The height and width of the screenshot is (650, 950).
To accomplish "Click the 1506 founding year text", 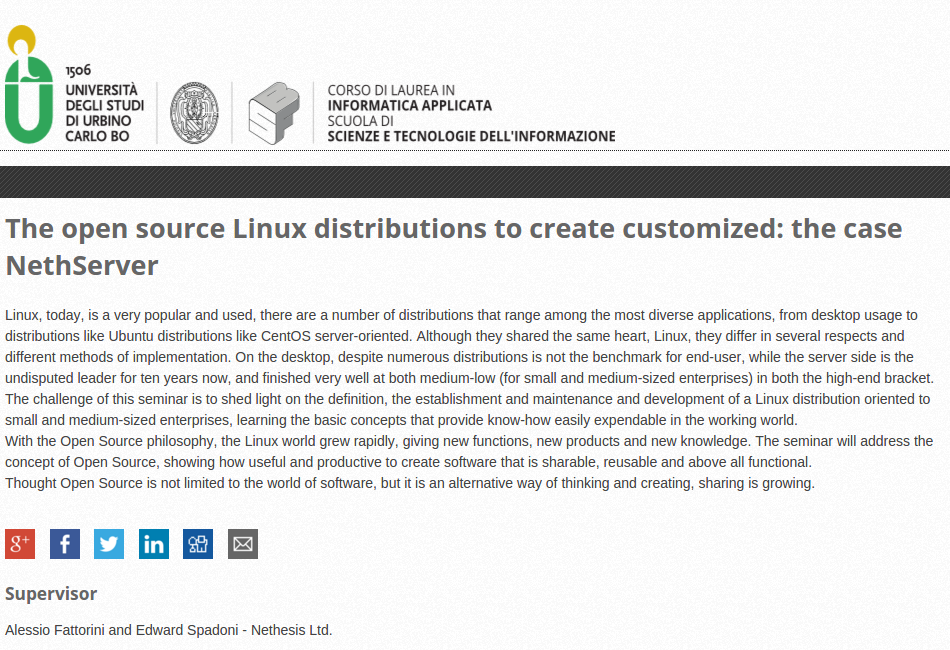I will pyautogui.click(x=78, y=70).
